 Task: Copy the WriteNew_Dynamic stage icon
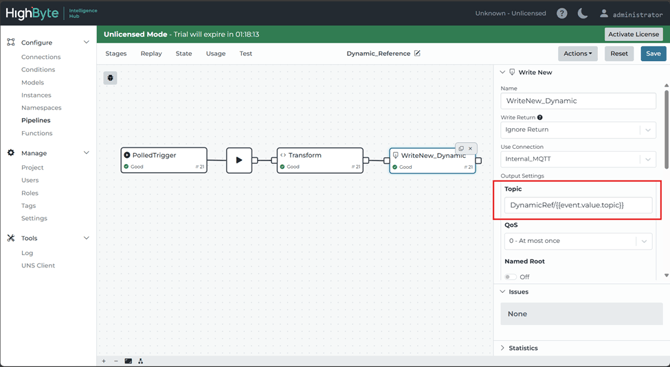461,148
